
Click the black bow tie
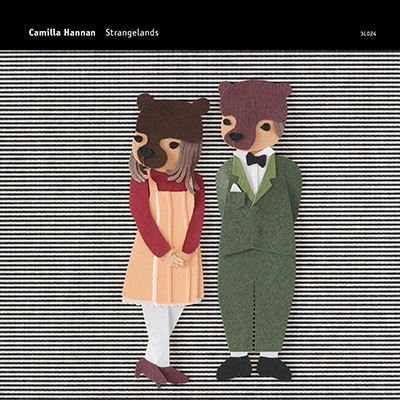pos(256,160)
